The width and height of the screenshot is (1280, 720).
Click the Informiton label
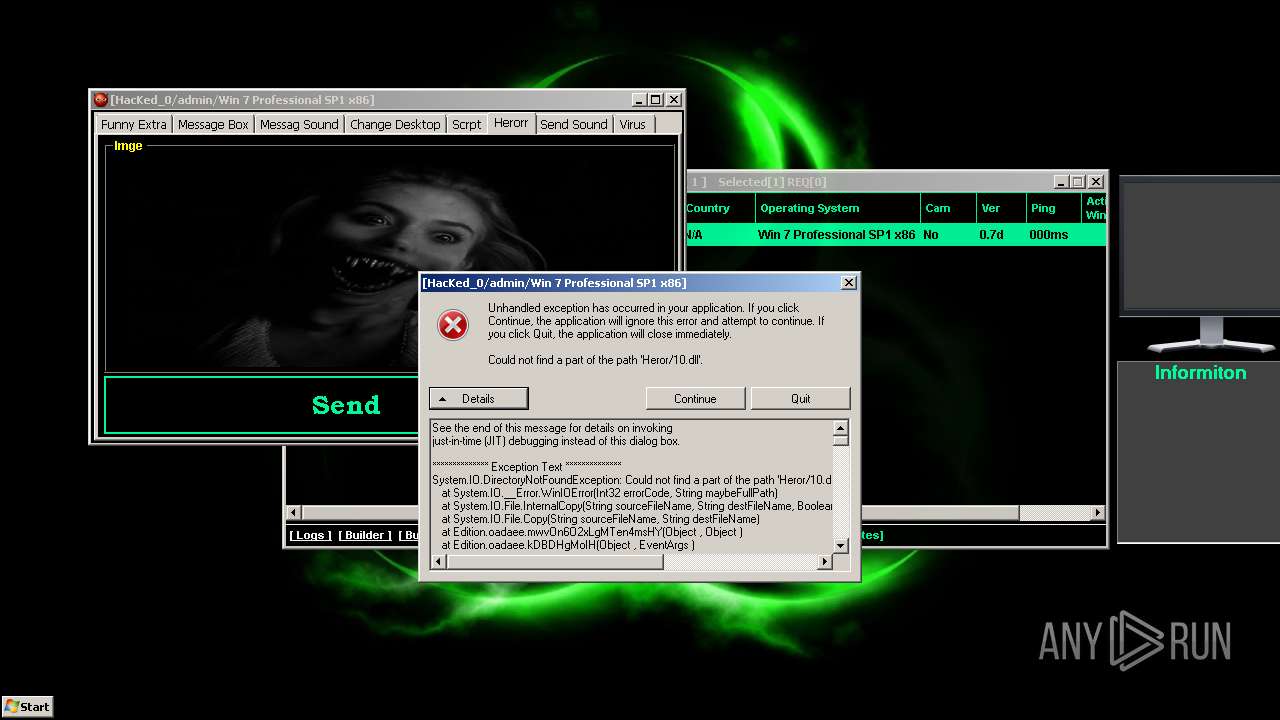(x=1200, y=373)
